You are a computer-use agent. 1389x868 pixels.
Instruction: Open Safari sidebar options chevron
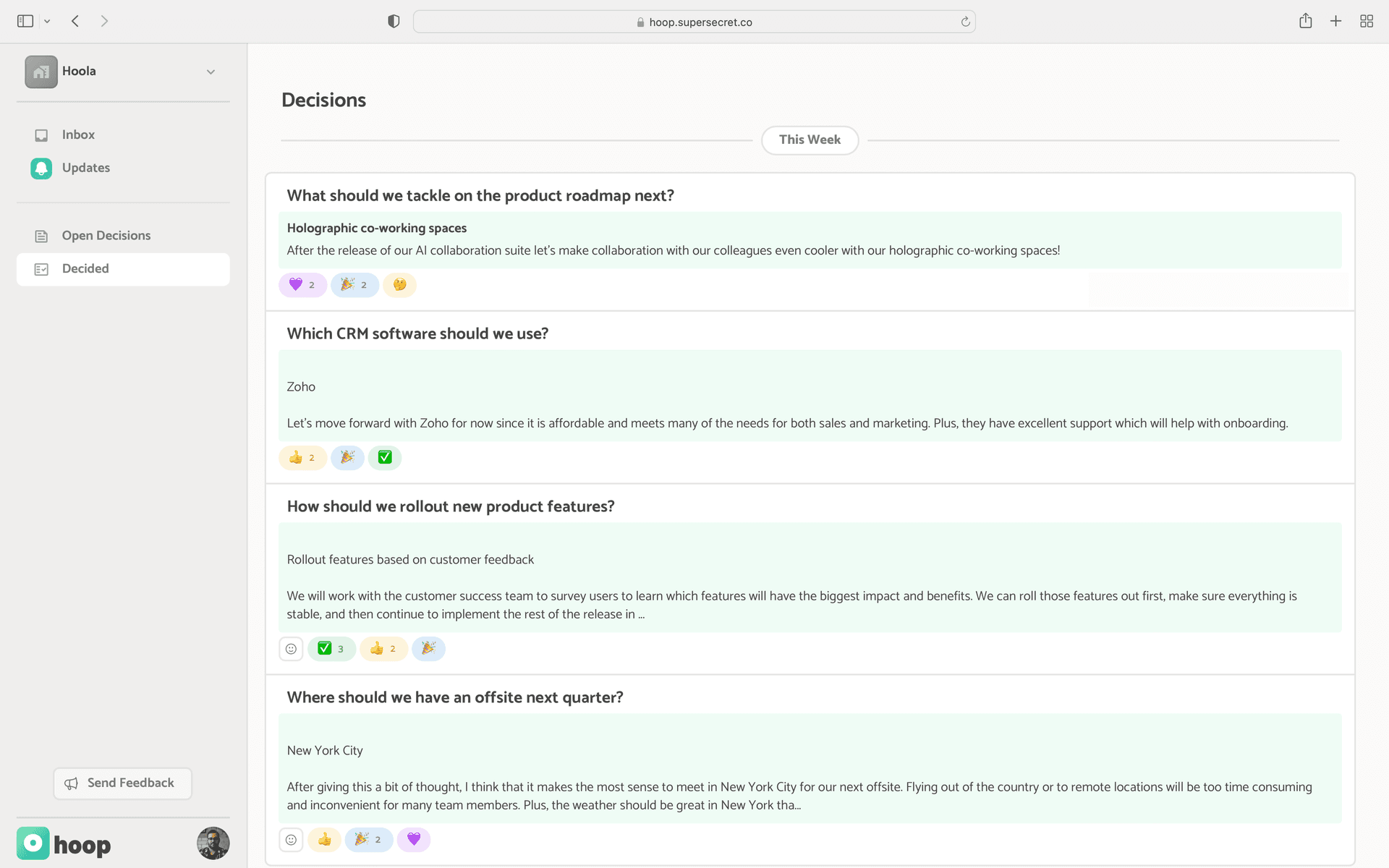click(47, 22)
